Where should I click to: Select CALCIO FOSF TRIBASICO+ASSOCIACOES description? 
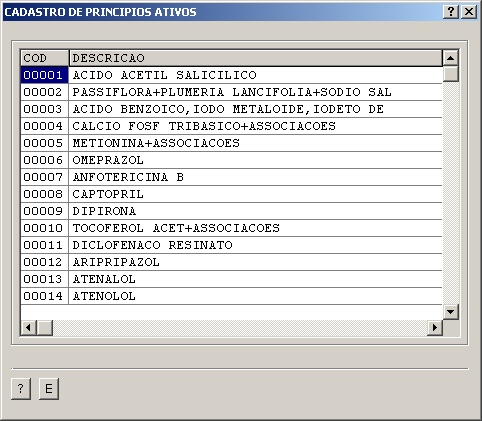256,126
